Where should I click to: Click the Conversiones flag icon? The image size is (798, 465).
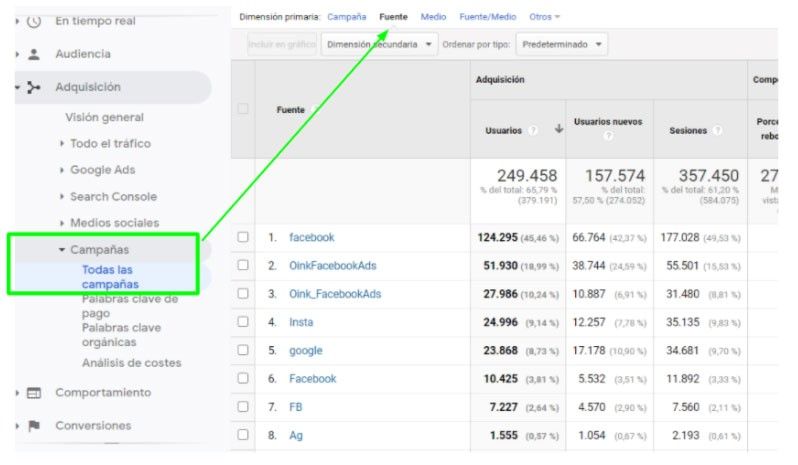34,425
